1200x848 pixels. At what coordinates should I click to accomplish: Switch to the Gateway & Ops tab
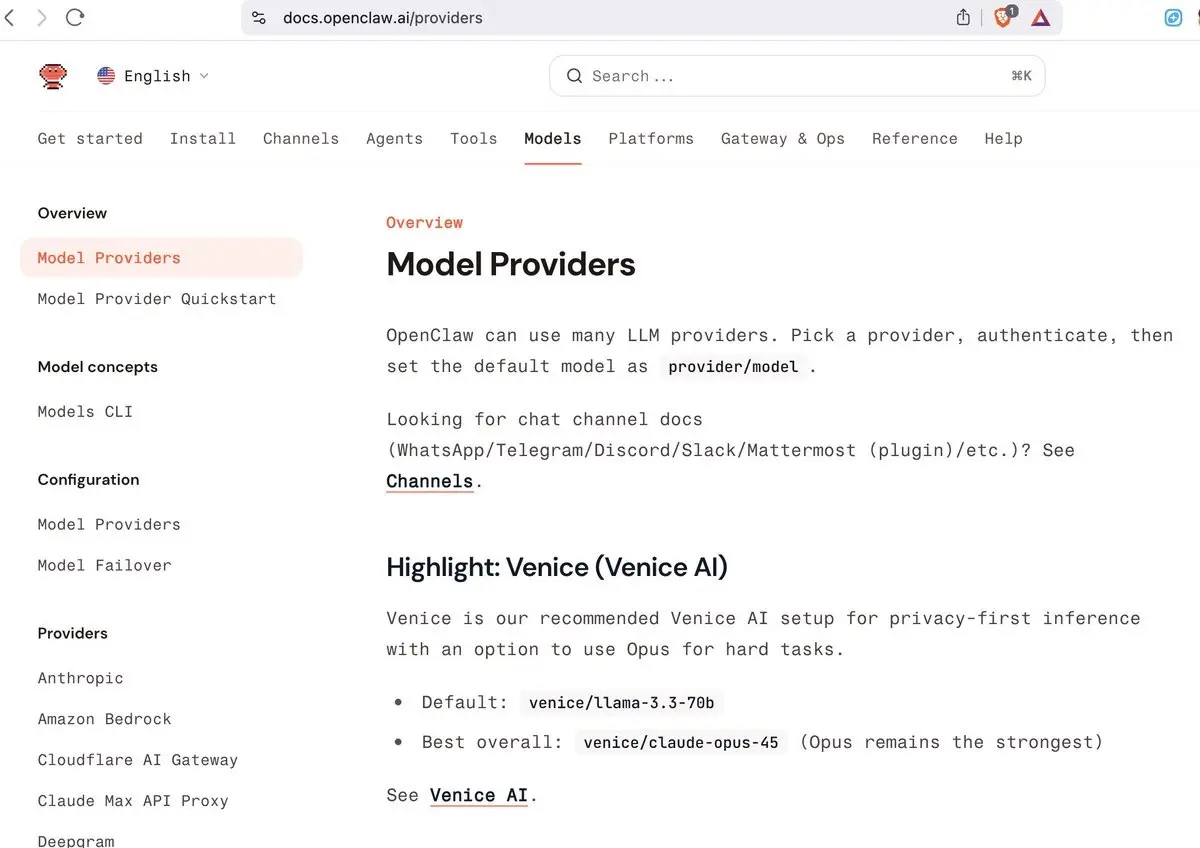pyautogui.click(x=783, y=139)
